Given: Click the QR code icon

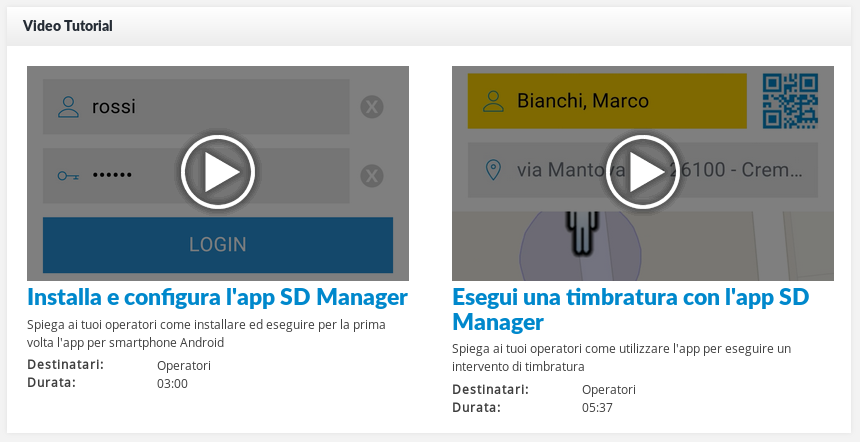Looking at the screenshot, I should 790,101.
